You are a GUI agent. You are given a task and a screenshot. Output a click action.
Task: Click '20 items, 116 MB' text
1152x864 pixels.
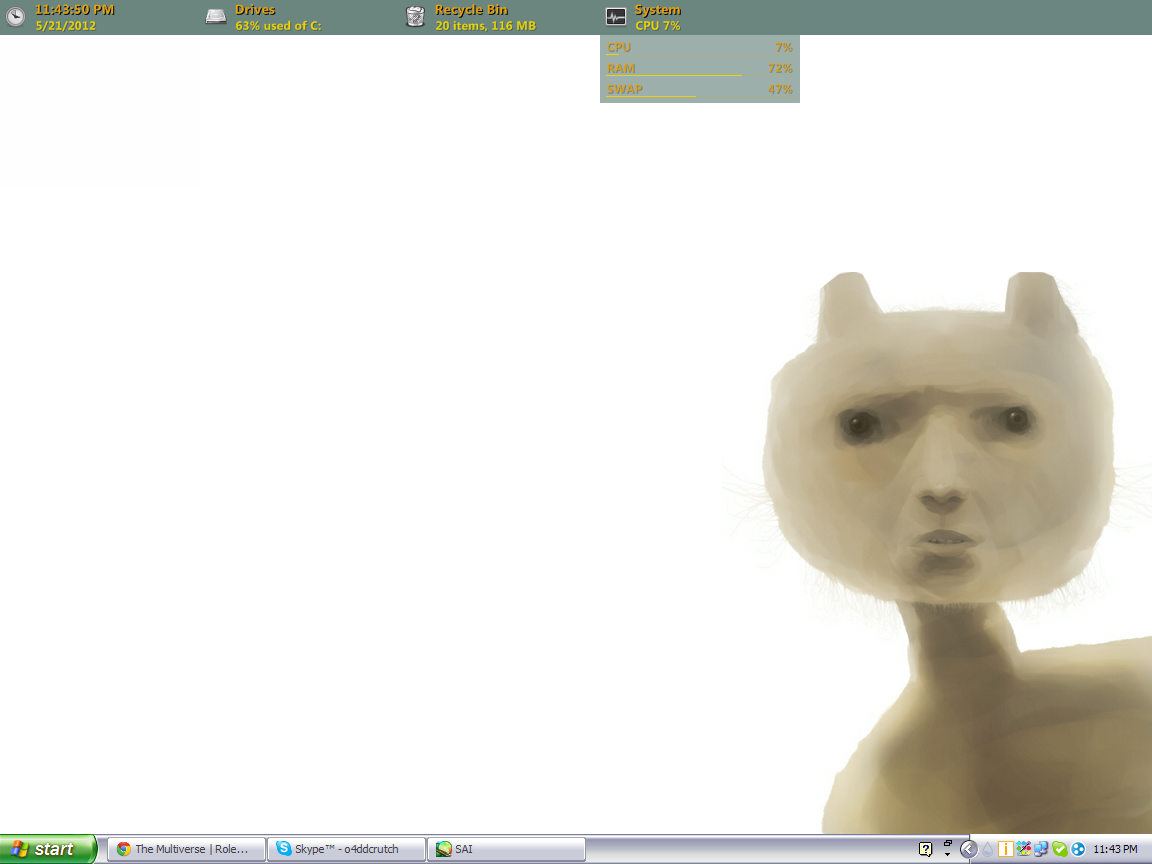click(x=486, y=26)
